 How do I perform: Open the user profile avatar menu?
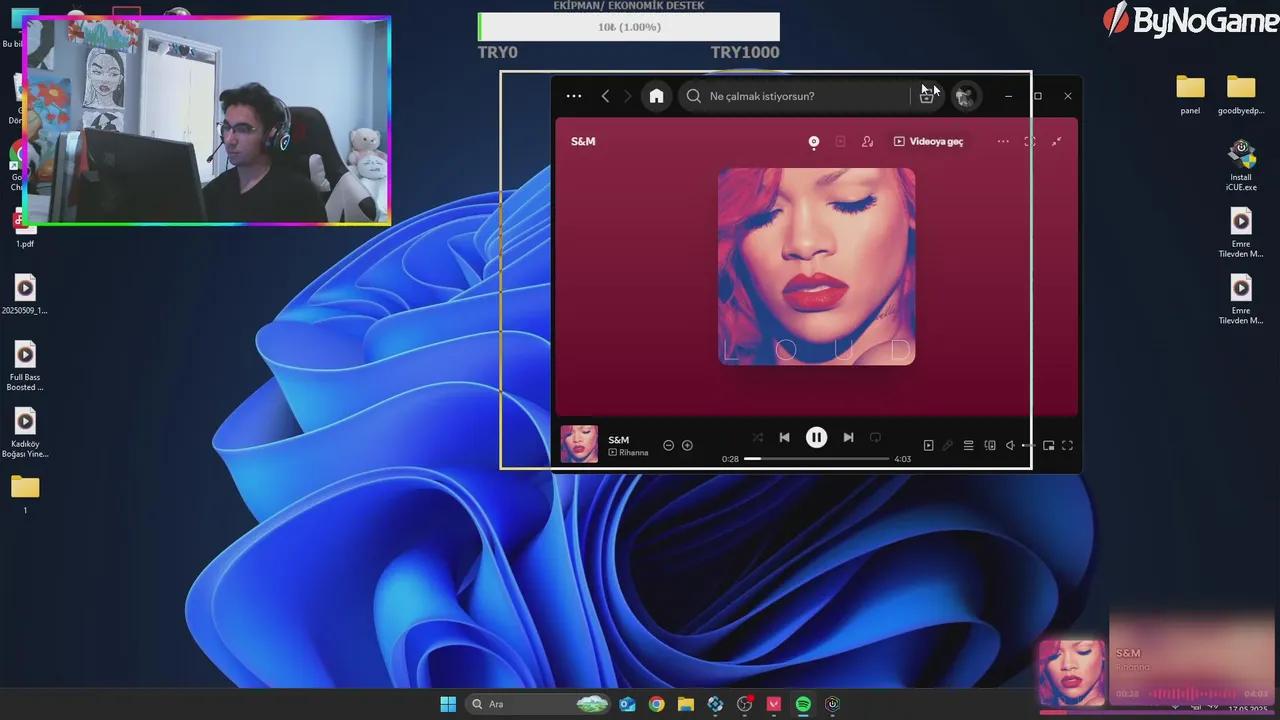pyautogui.click(x=965, y=96)
